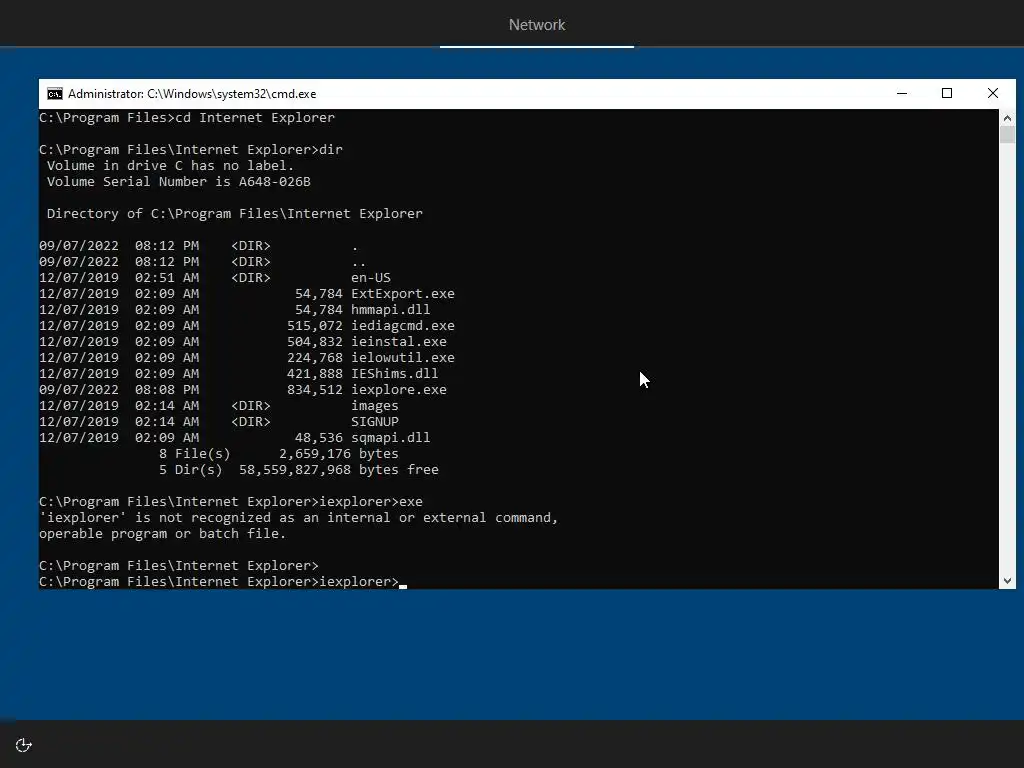Click 'Volume in drive C has no label.' line
Image resolution: width=1024 pixels, height=768 pixels.
click(x=170, y=166)
